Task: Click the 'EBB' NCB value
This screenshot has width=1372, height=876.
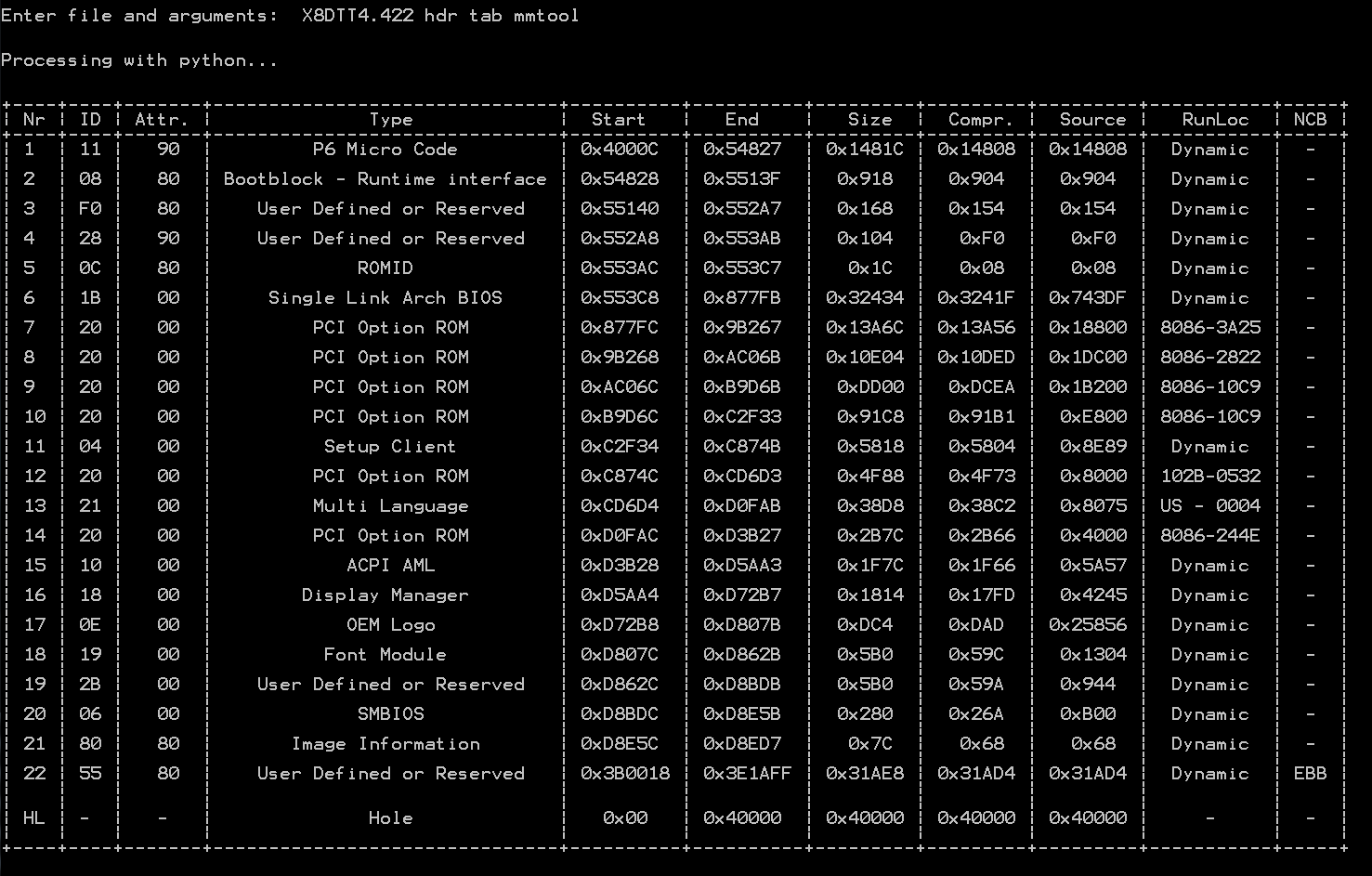Action: 1310,773
